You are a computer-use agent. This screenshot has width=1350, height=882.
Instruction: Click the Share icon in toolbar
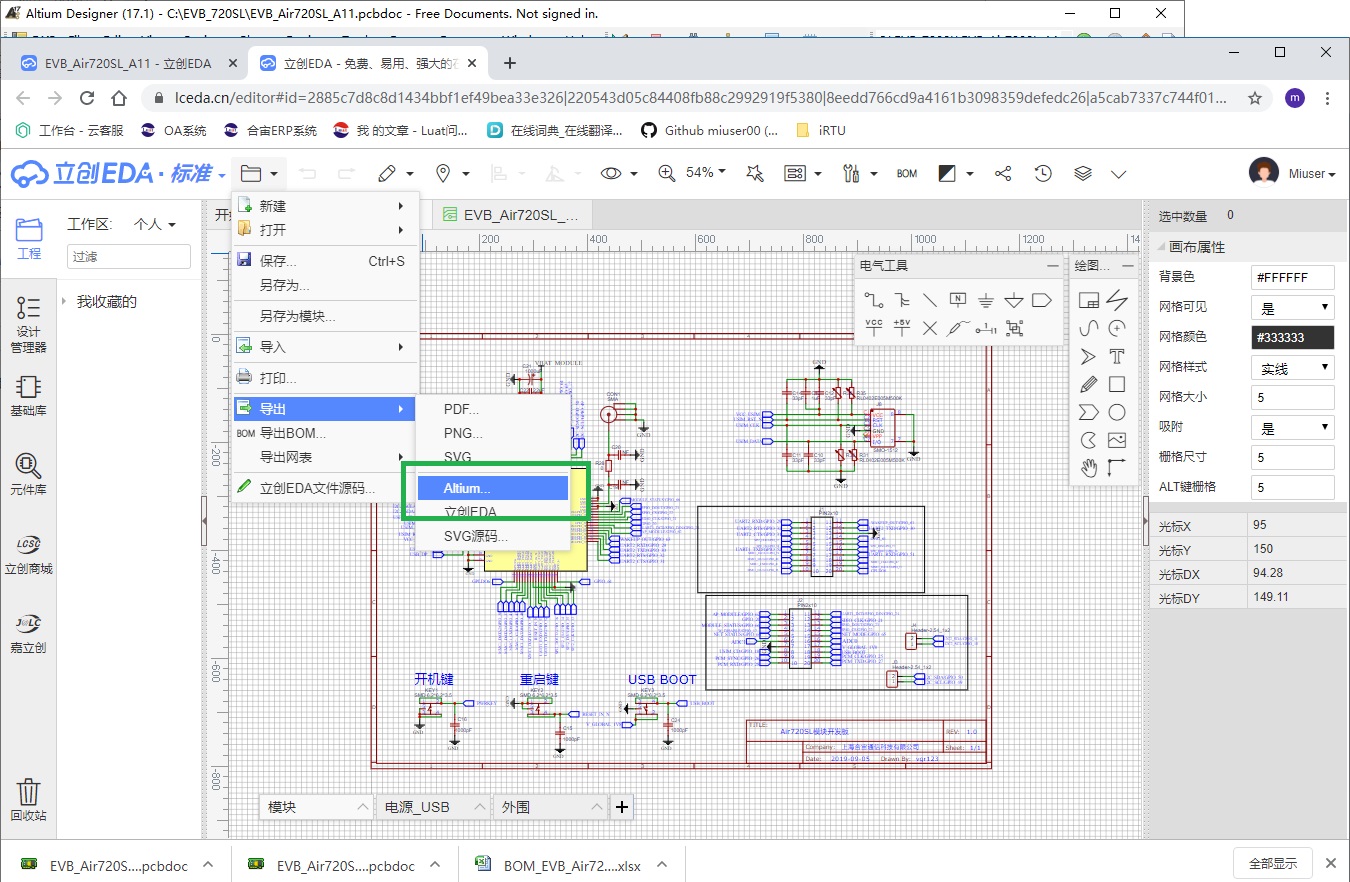[1003, 174]
